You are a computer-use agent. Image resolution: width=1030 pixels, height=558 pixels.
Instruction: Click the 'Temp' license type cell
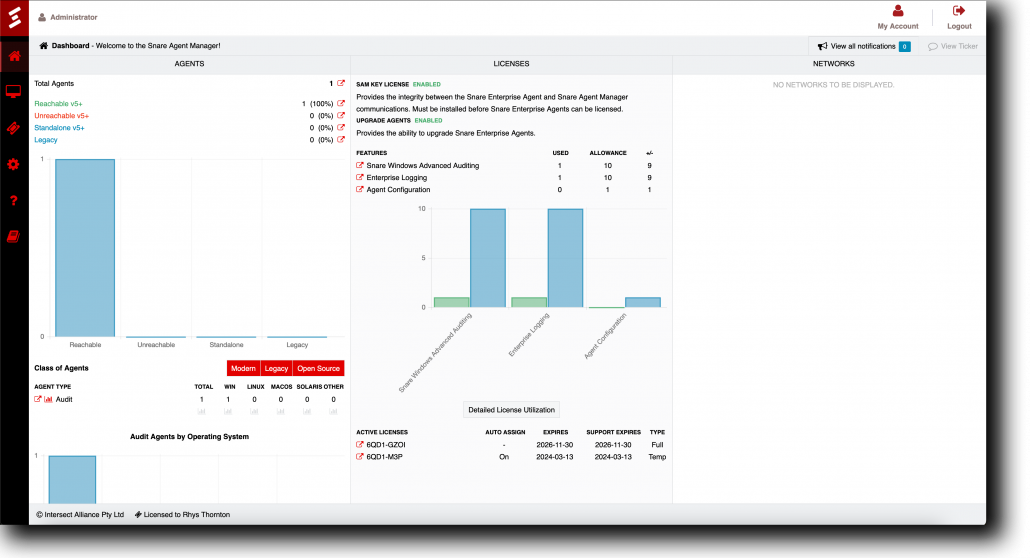click(x=658, y=457)
